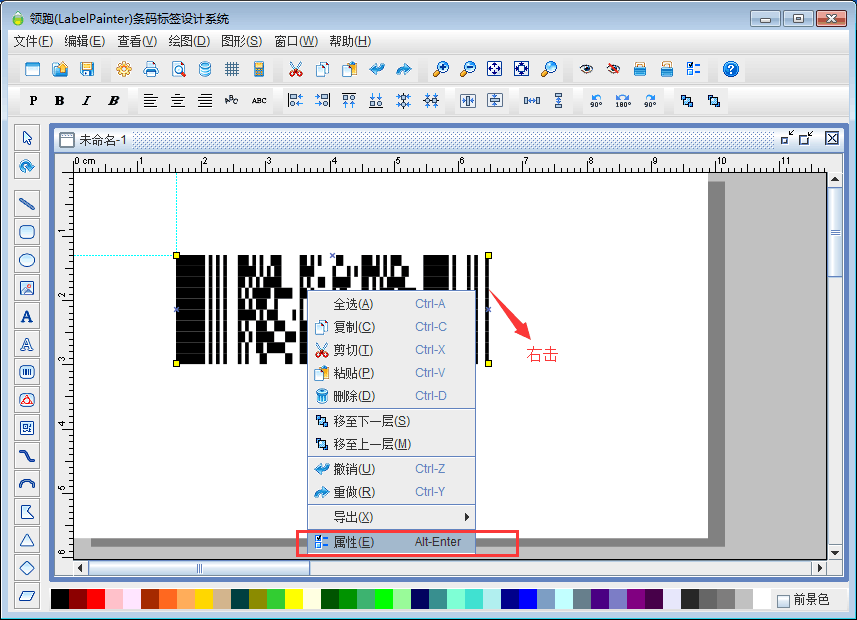
Task: Choose 复制(C) copy in context menu
Action: click(x=391, y=327)
